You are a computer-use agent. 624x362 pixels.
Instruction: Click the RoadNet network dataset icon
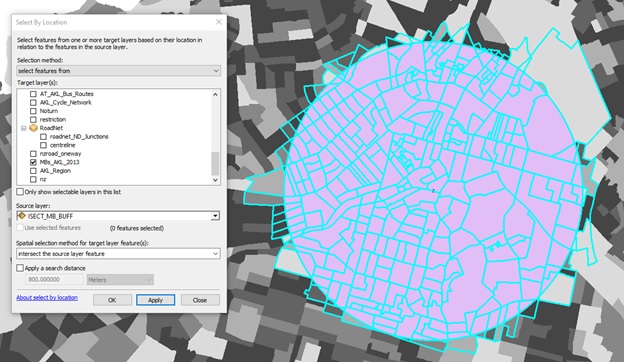pyautogui.click(x=33, y=128)
